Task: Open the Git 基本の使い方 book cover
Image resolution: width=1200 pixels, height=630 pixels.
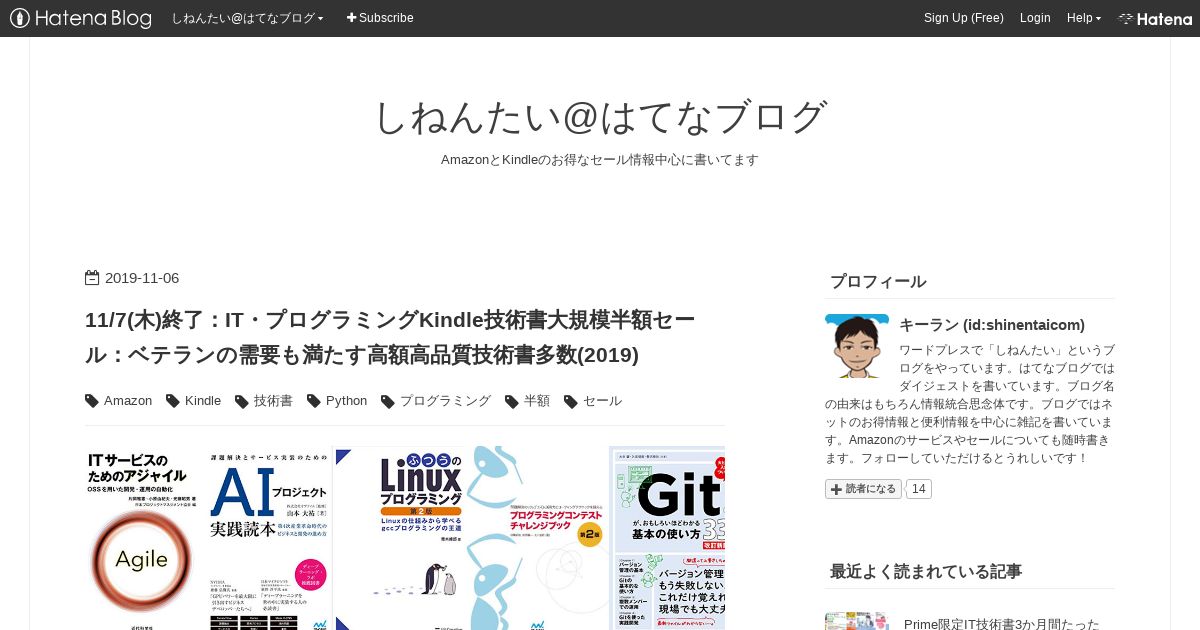Action: (x=668, y=538)
